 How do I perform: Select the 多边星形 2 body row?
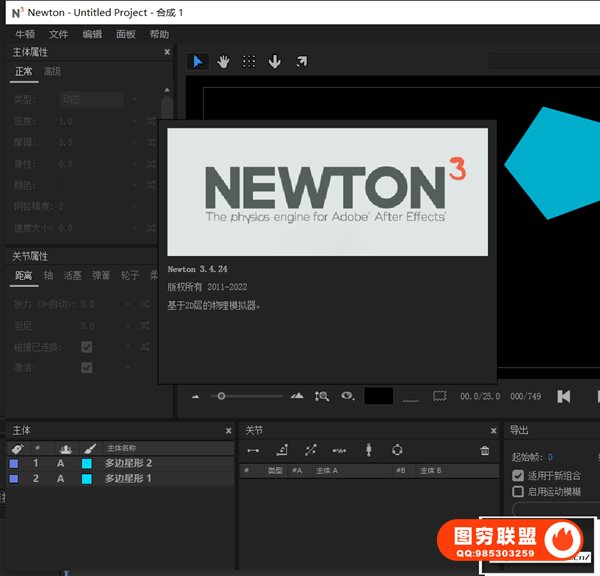pyautogui.click(x=128, y=464)
